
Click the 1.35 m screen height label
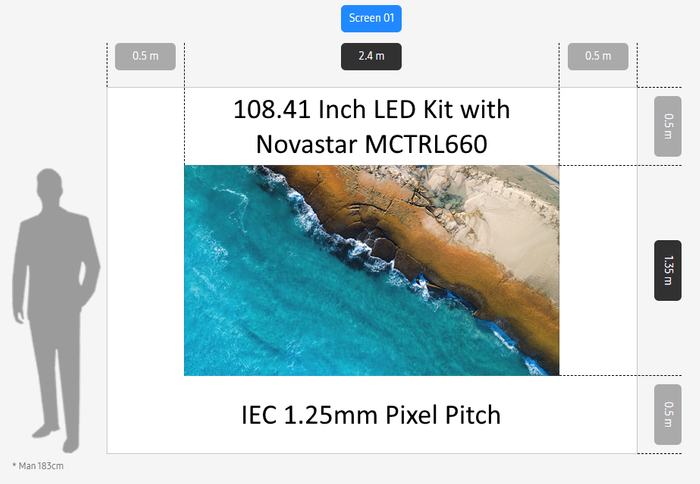667,270
